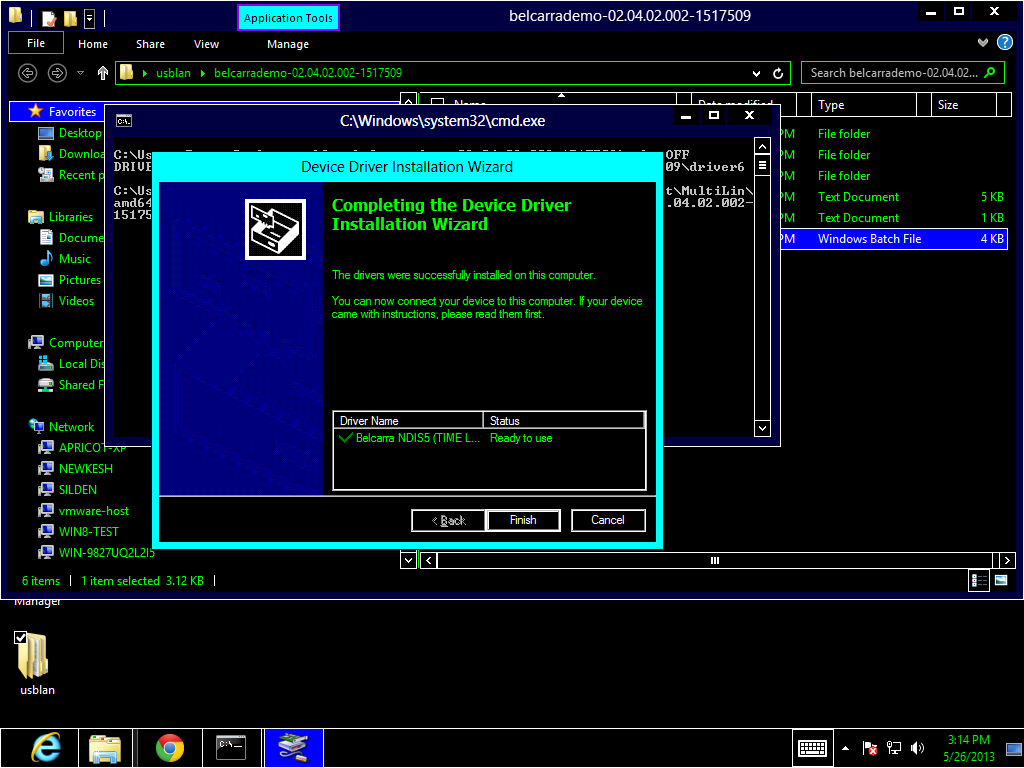Click the Type column header
This screenshot has width=1024, height=768.
pos(864,105)
